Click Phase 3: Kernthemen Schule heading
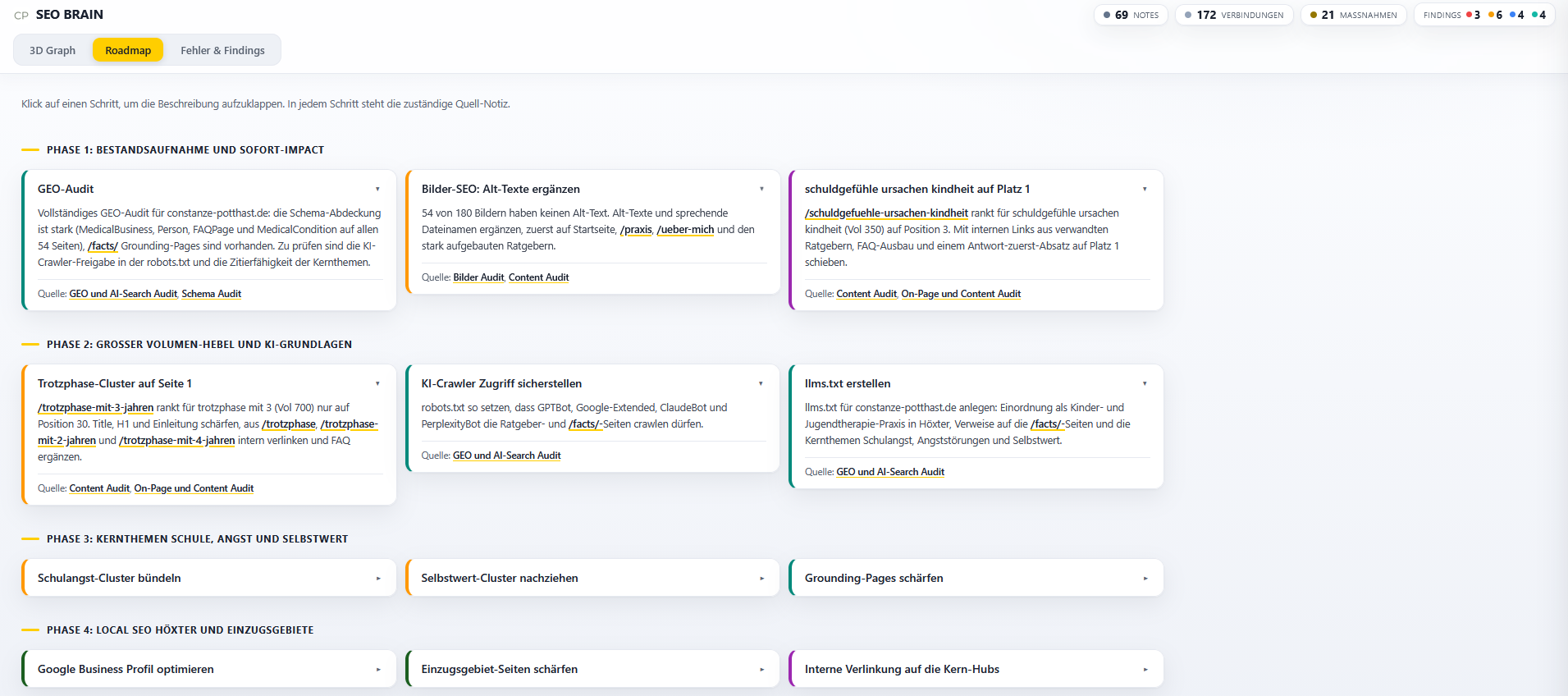Image resolution: width=1568 pixels, height=696 pixels. click(197, 539)
